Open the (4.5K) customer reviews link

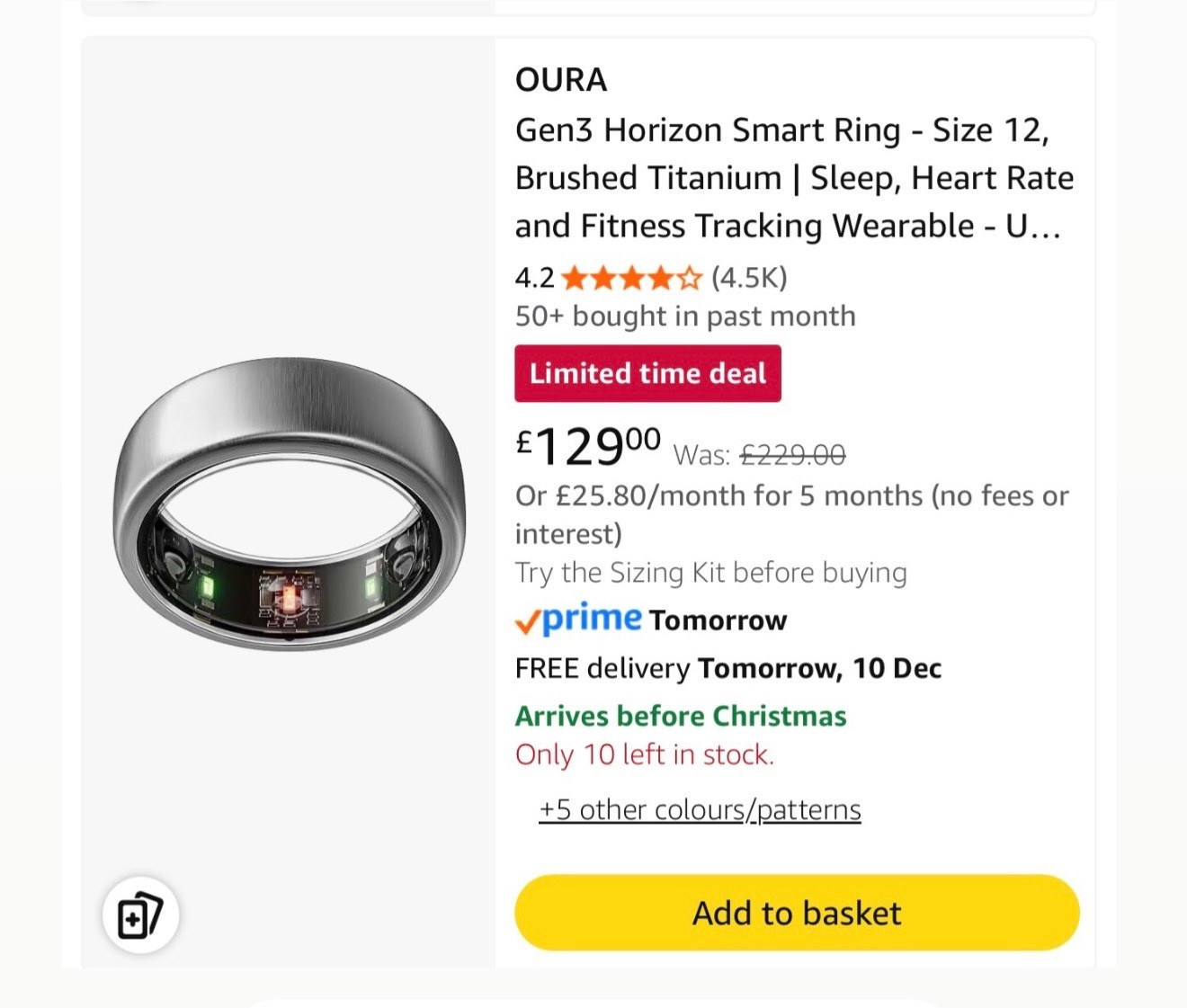pyautogui.click(x=746, y=278)
